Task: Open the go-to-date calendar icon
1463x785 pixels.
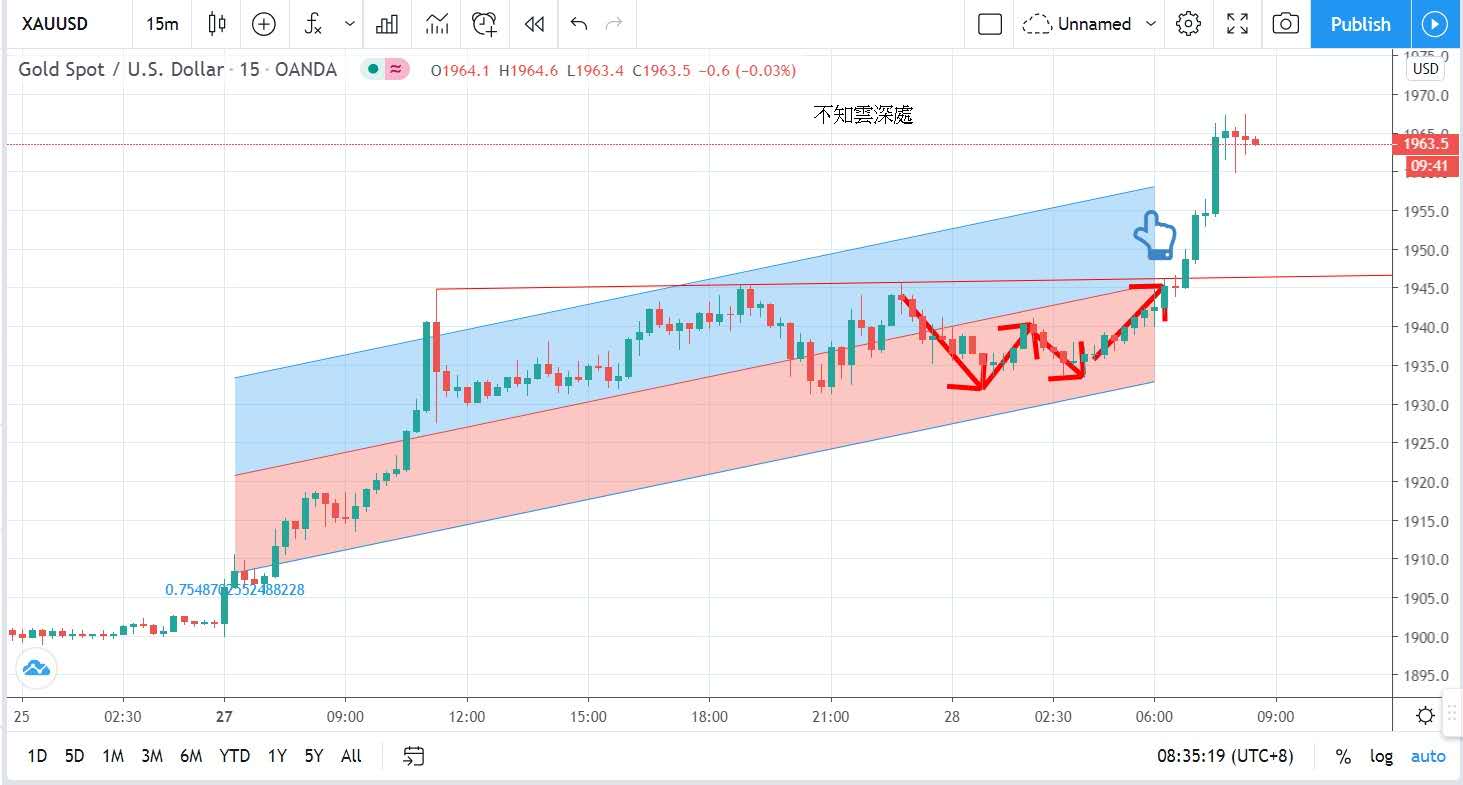Action: [414, 756]
